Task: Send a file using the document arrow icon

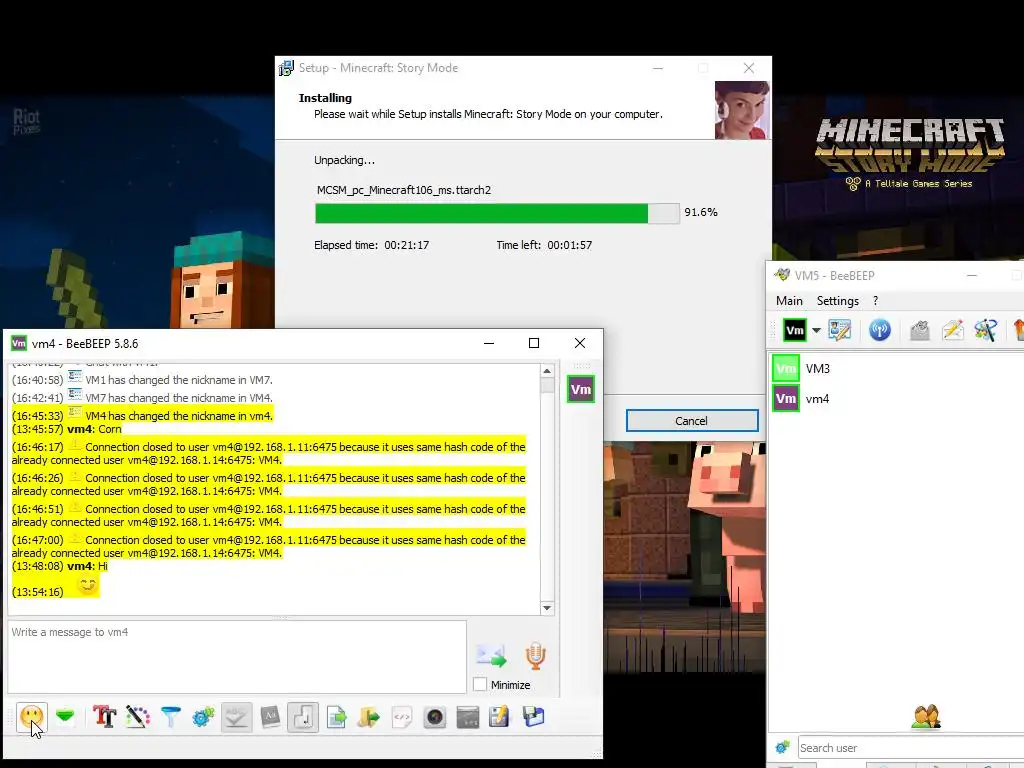Action: [x=336, y=718]
